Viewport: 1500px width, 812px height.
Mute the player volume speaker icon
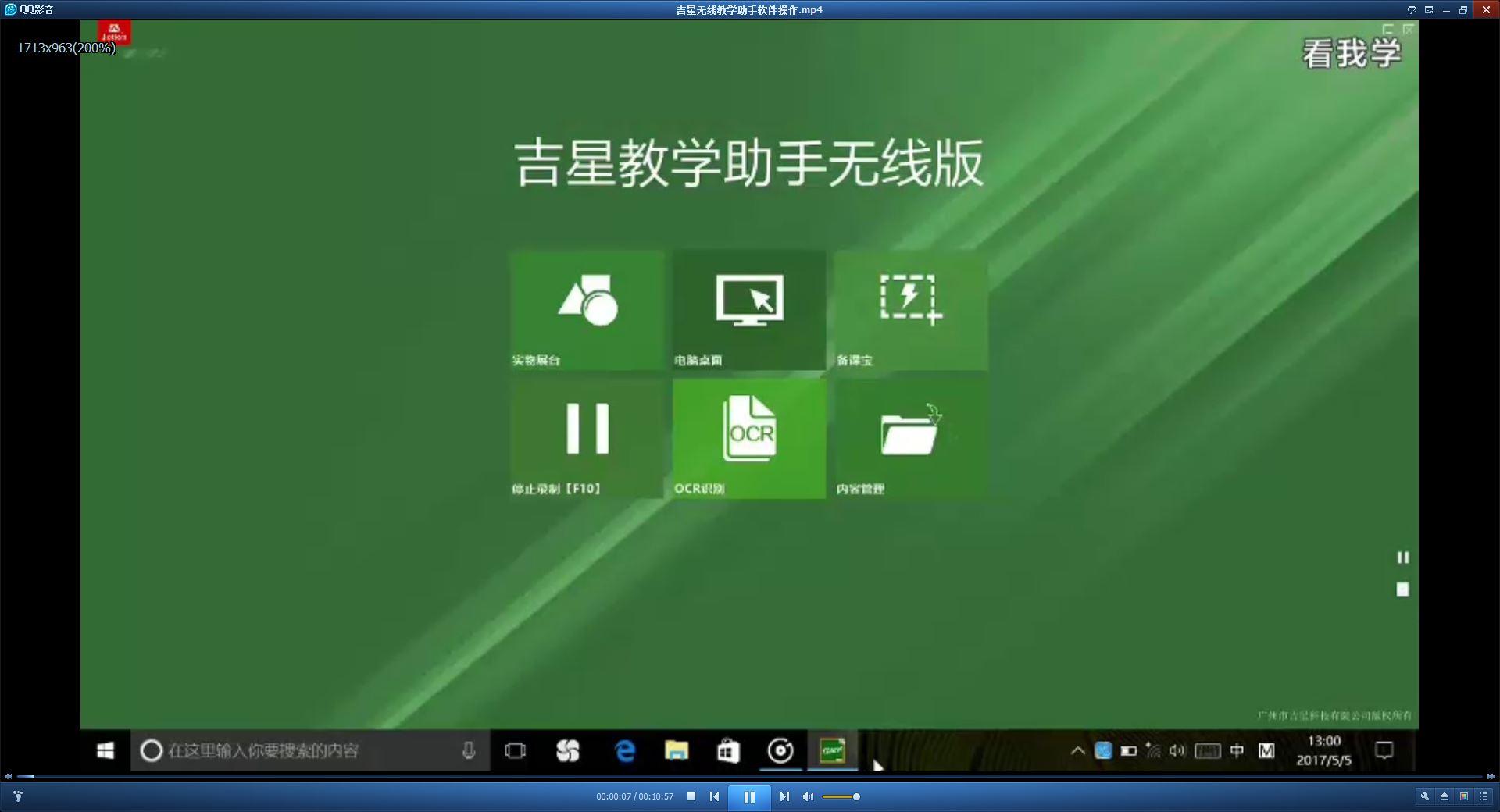coord(808,796)
